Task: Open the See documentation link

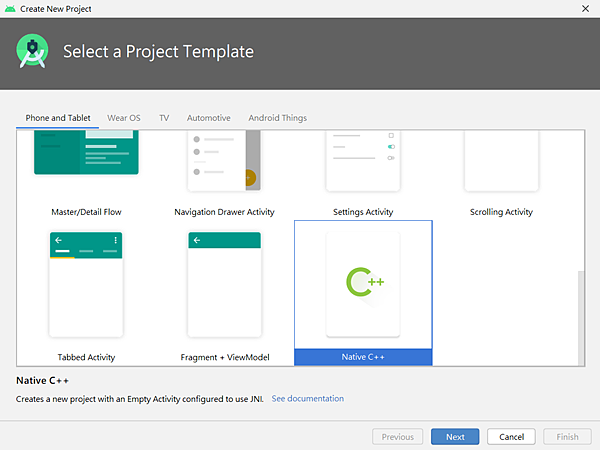Action: [x=308, y=398]
